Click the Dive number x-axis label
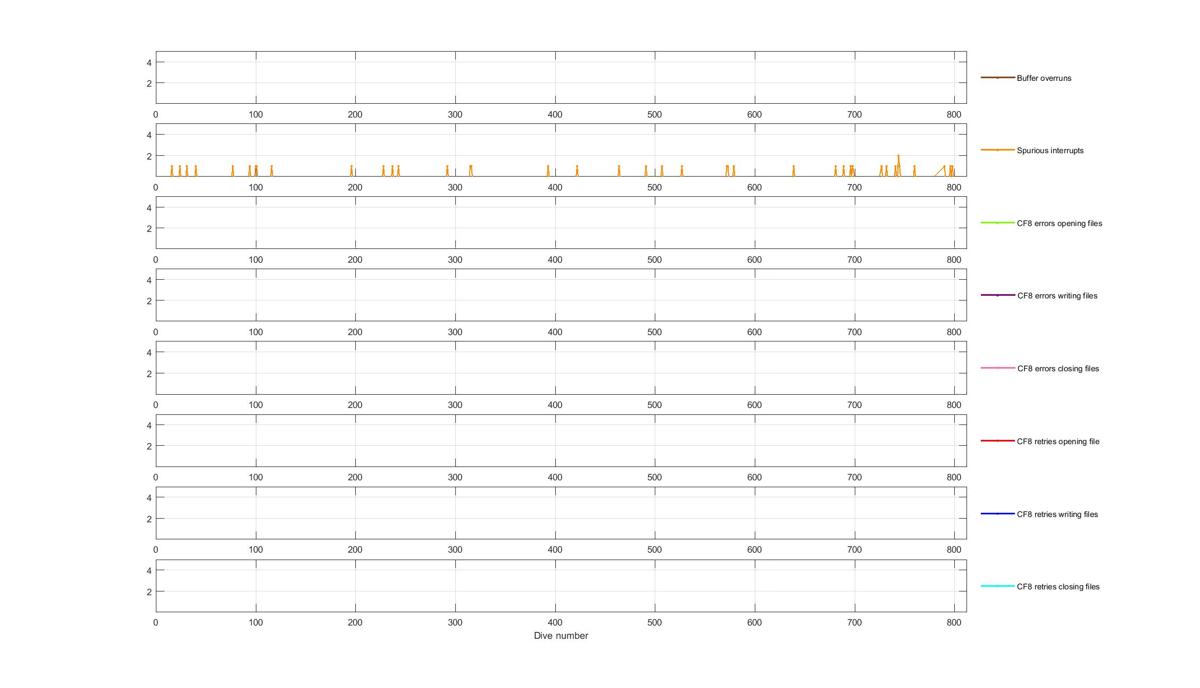This screenshot has height=688, width=1200. (x=561, y=636)
